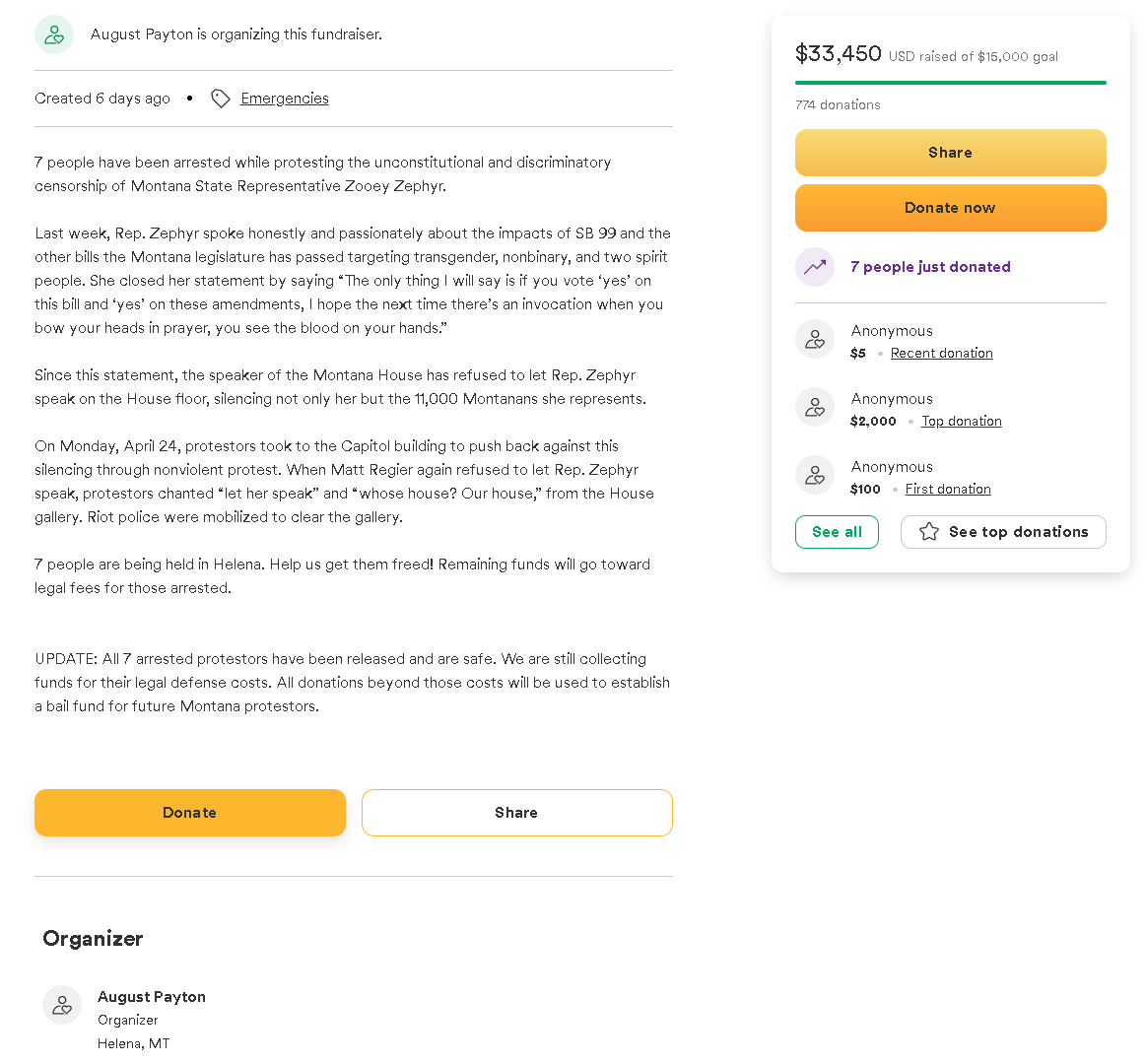Open the Recent donation link
Viewport: 1146px width, 1064px height.
941,354
